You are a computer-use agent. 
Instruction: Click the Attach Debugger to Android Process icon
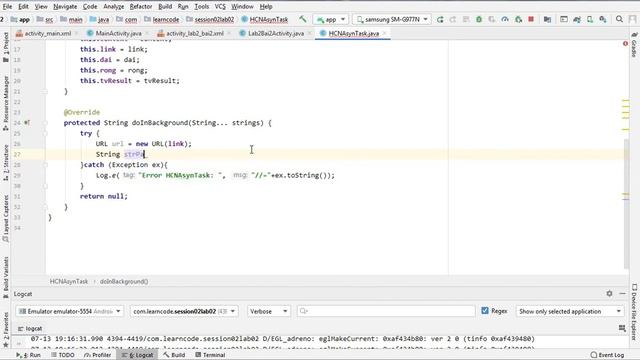click(518, 19)
